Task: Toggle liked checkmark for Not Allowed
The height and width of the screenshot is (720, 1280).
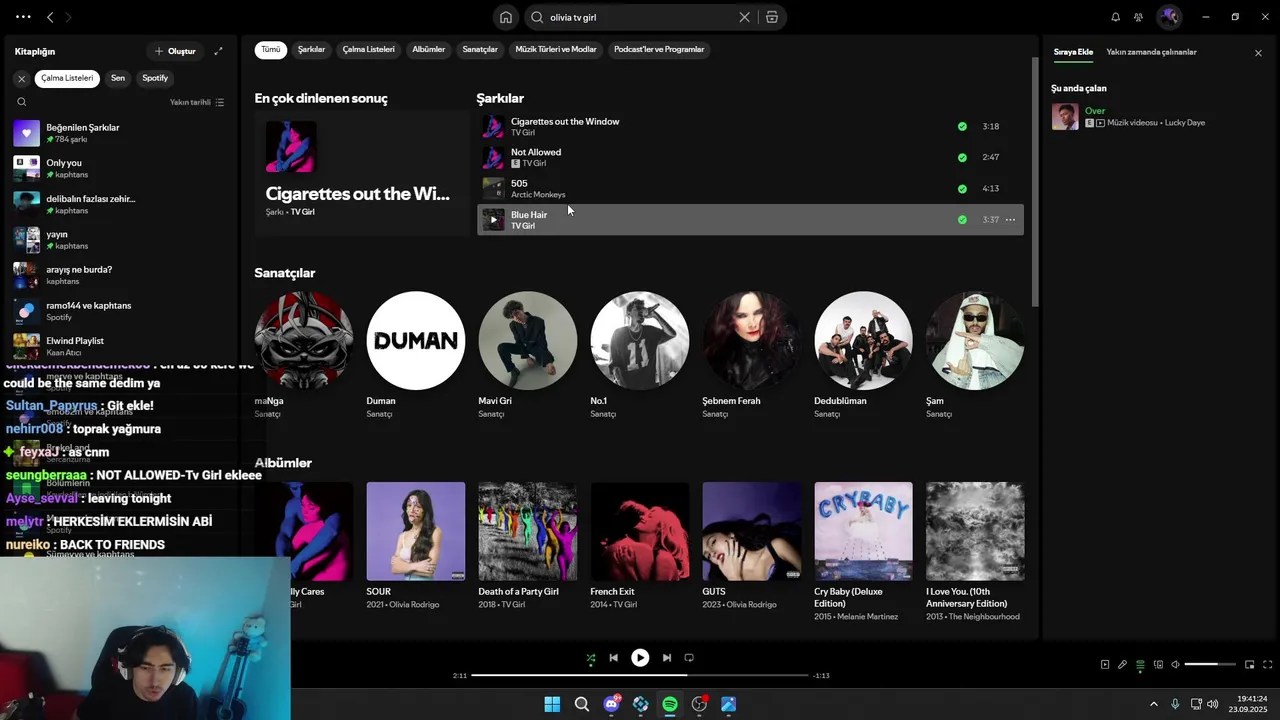Action: (962, 158)
